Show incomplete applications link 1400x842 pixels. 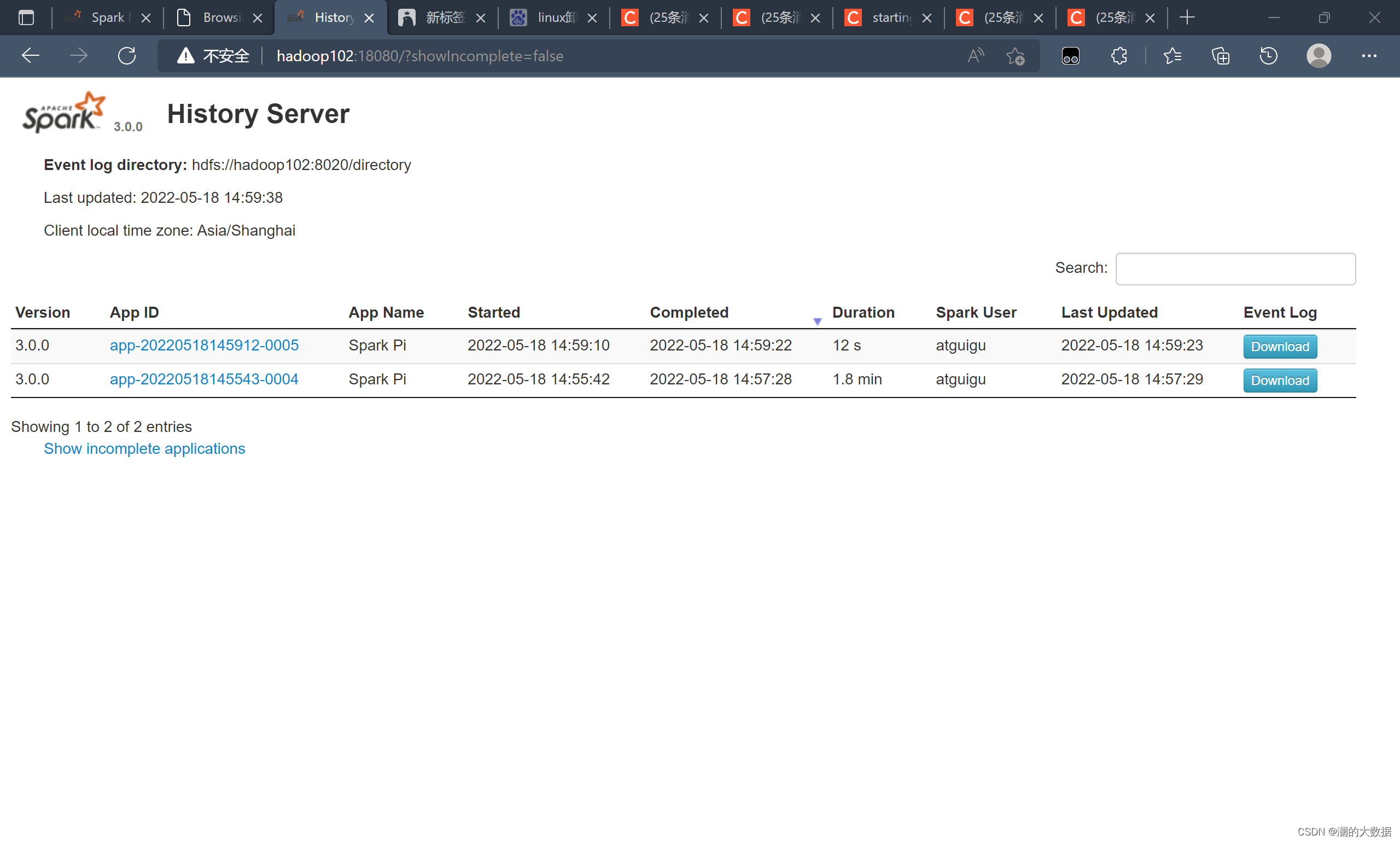pyautogui.click(x=144, y=449)
